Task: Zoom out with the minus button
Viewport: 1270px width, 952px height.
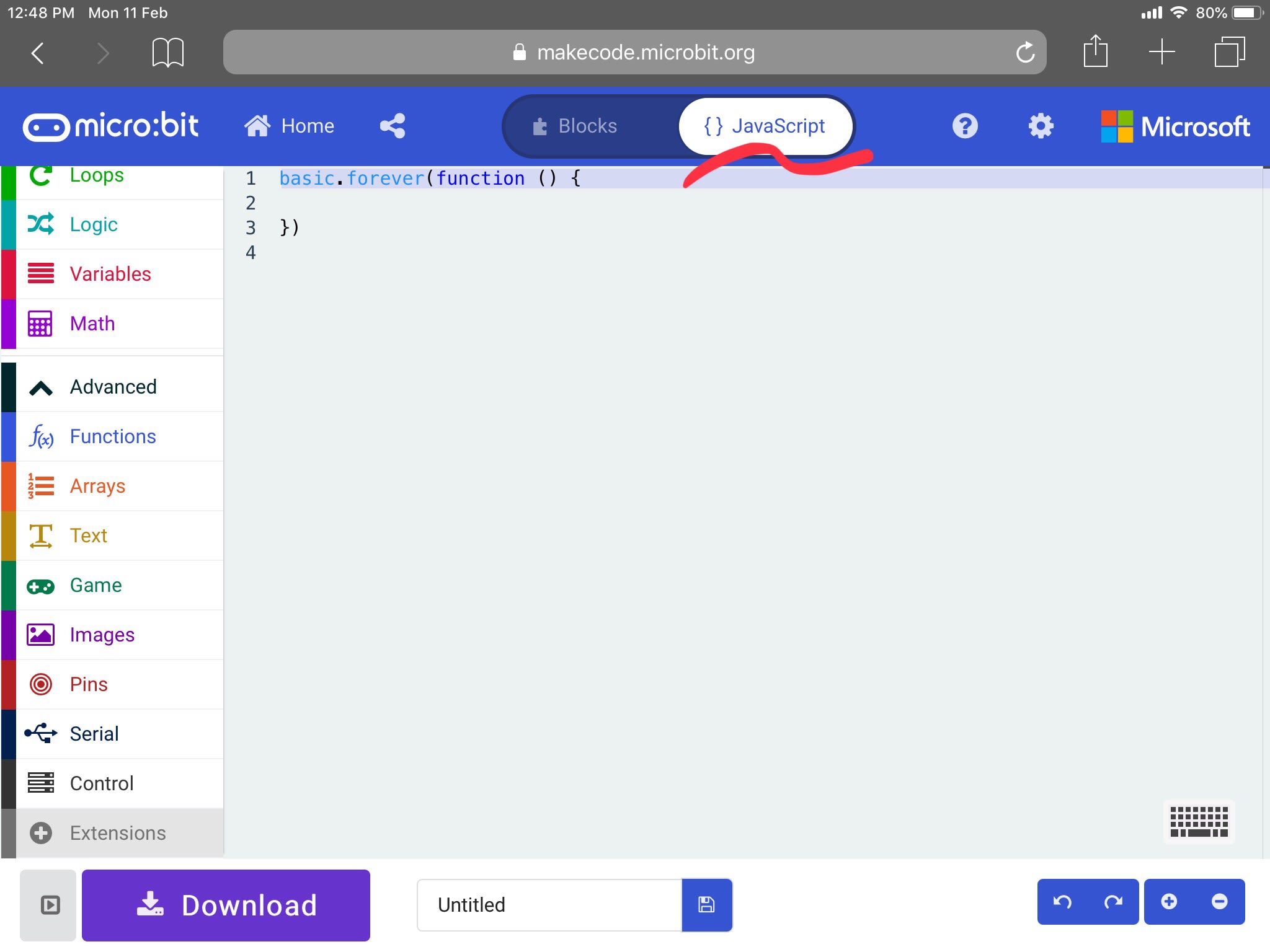Action: tap(1219, 902)
